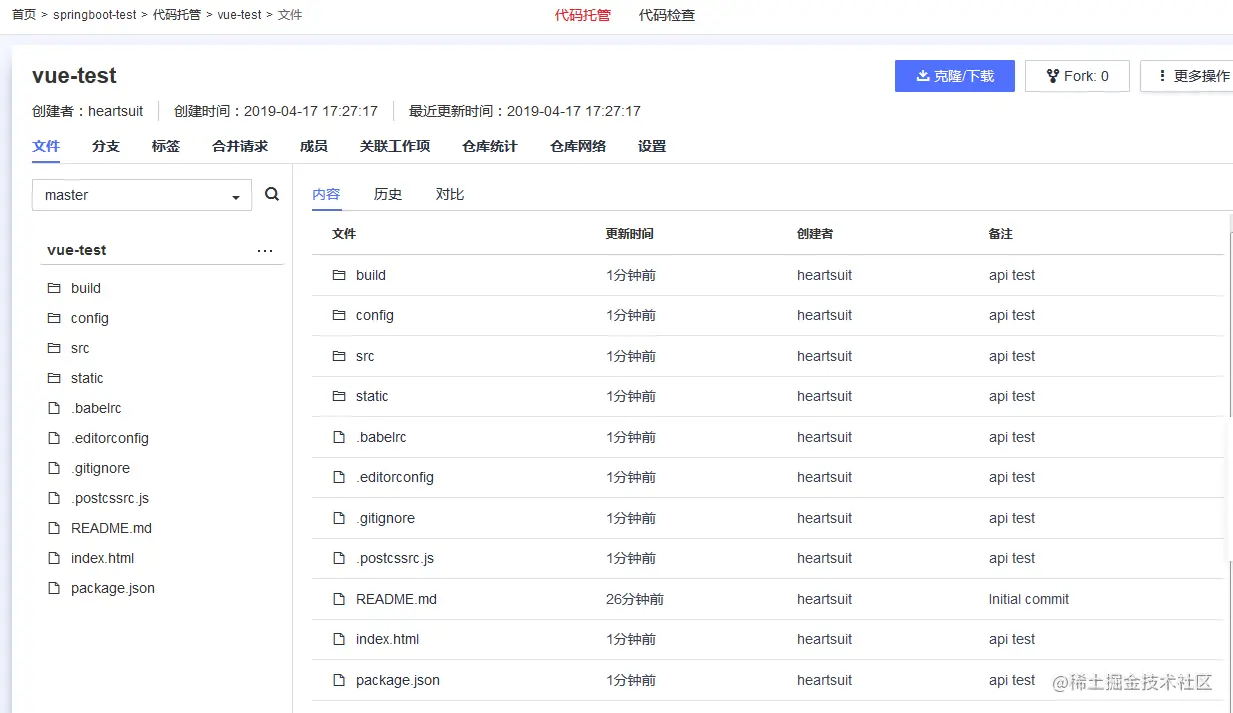
Task: Select .gitignore in the left file tree
Action: pyautogui.click(x=101, y=468)
